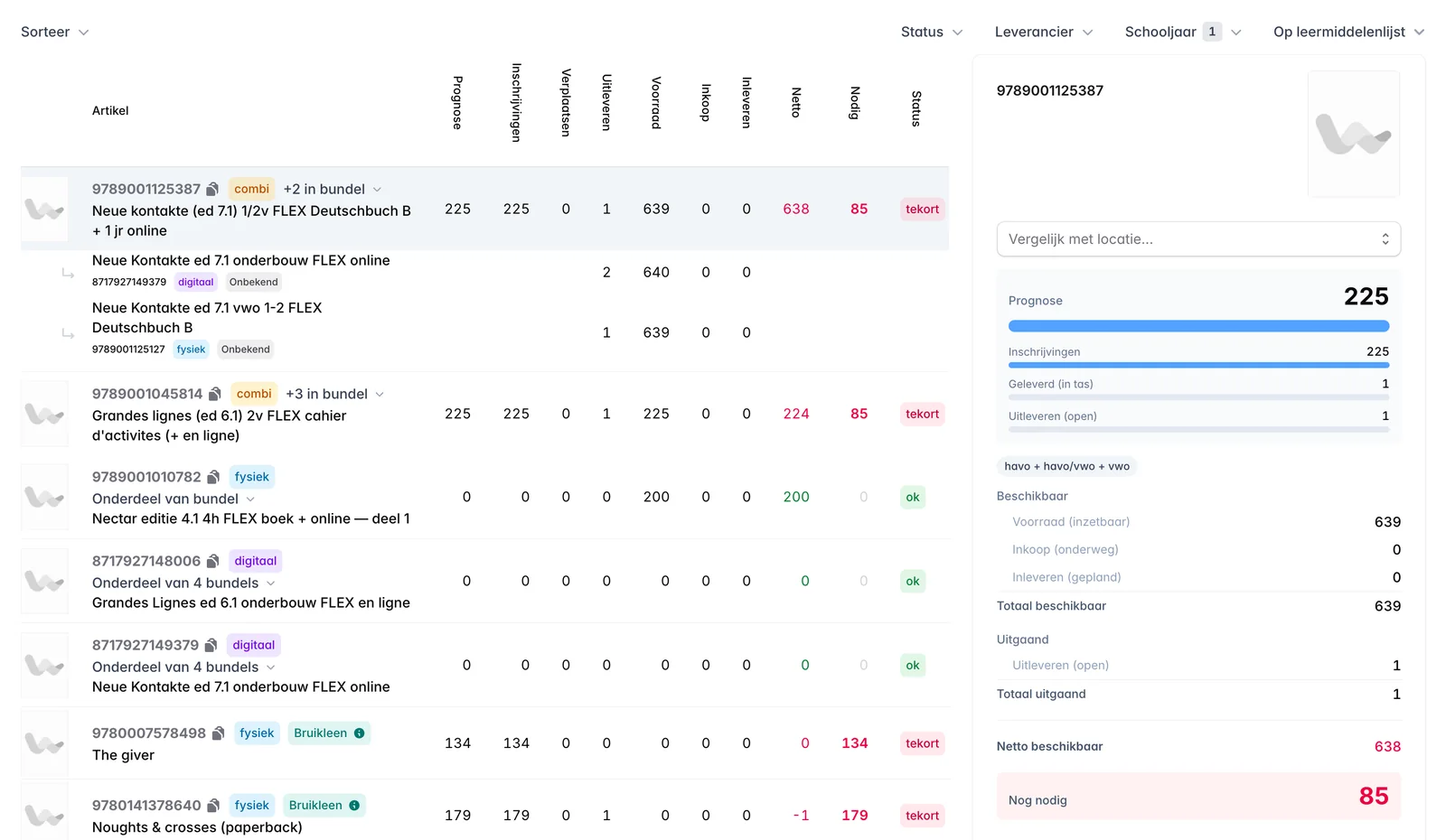The width and height of the screenshot is (1446, 840).
Task: Copy ISBN 9789001045814 via copy icon
Action: tap(215, 394)
